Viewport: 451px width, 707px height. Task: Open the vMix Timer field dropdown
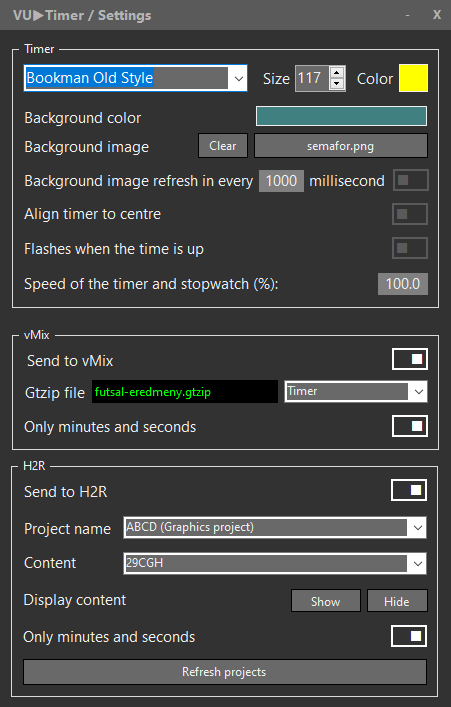click(356, 391)
